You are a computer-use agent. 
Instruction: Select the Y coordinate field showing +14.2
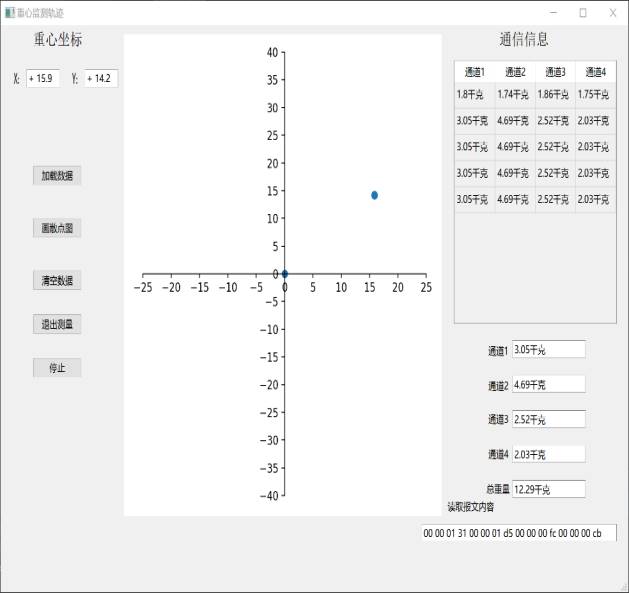(101, 78)
